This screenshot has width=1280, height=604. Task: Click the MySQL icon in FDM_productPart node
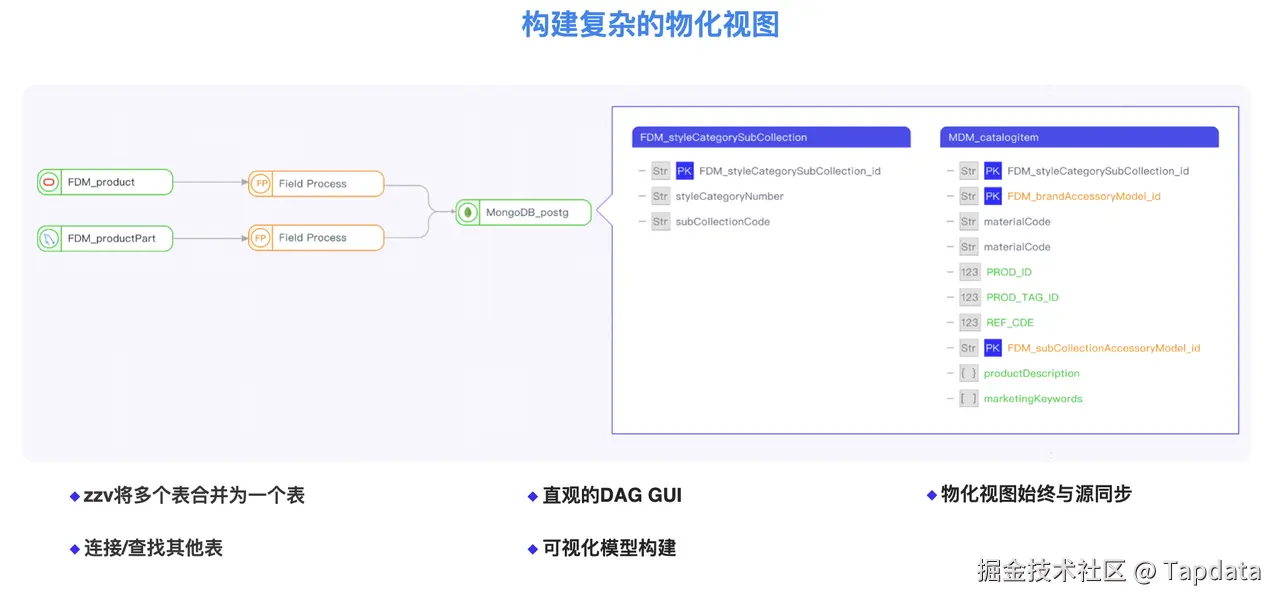(49, 238)
